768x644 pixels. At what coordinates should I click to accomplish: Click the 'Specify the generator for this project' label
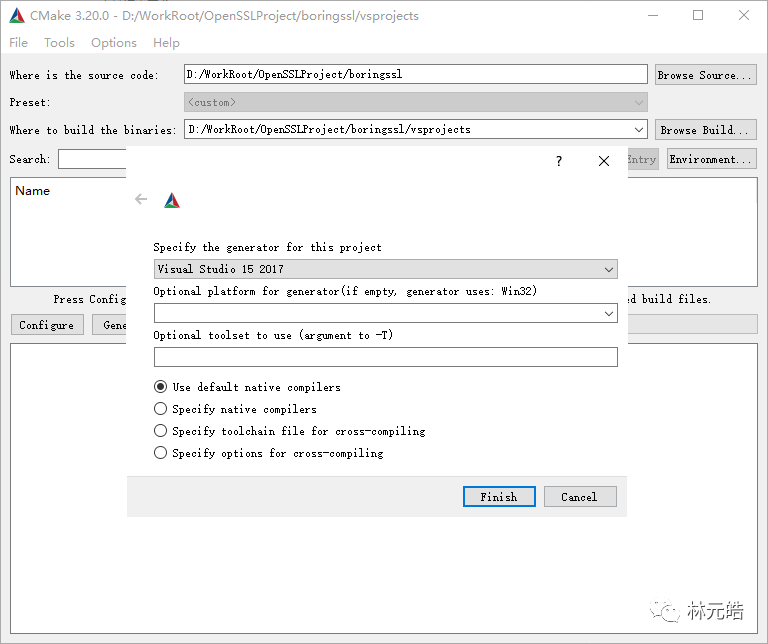pos(267,247)
